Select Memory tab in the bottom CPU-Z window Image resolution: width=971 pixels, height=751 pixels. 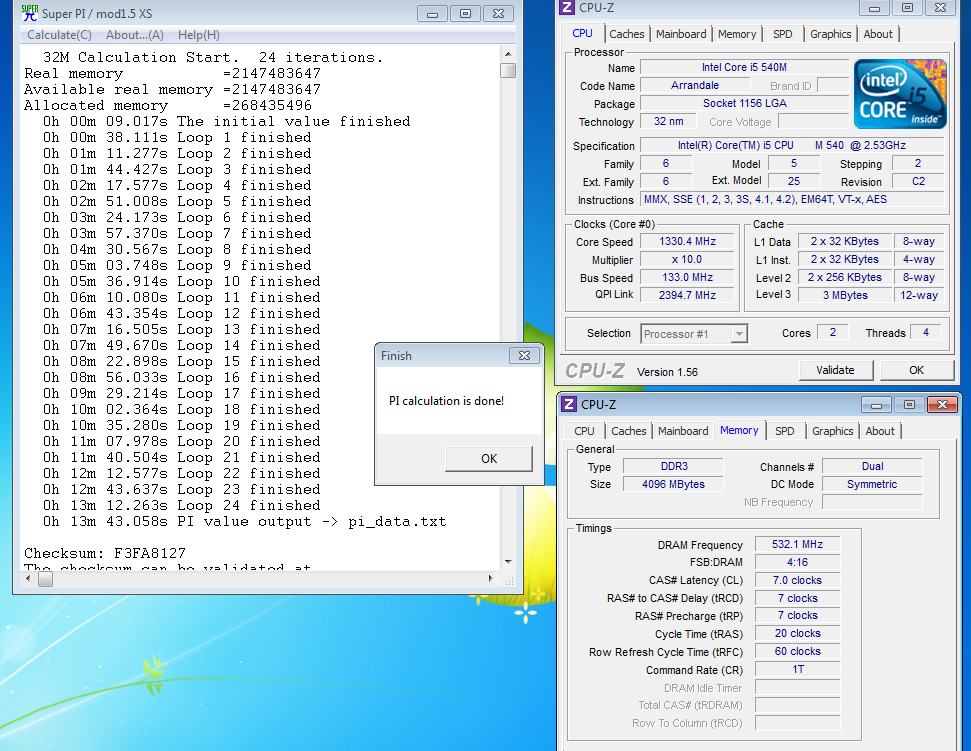tap(739, 430)
